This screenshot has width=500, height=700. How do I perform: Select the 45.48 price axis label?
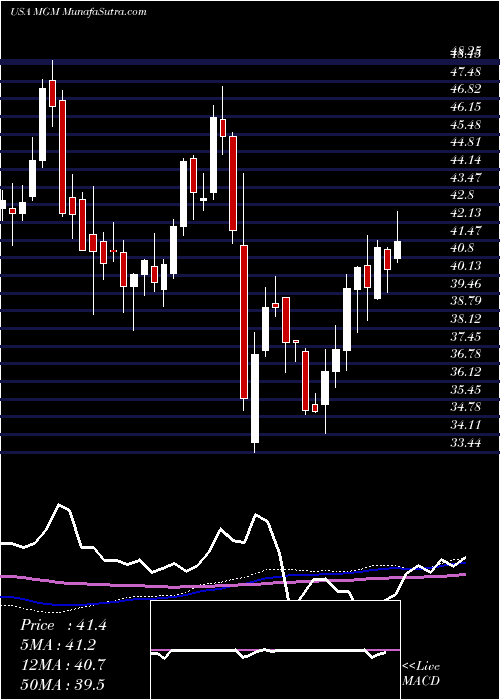[465, 125]
